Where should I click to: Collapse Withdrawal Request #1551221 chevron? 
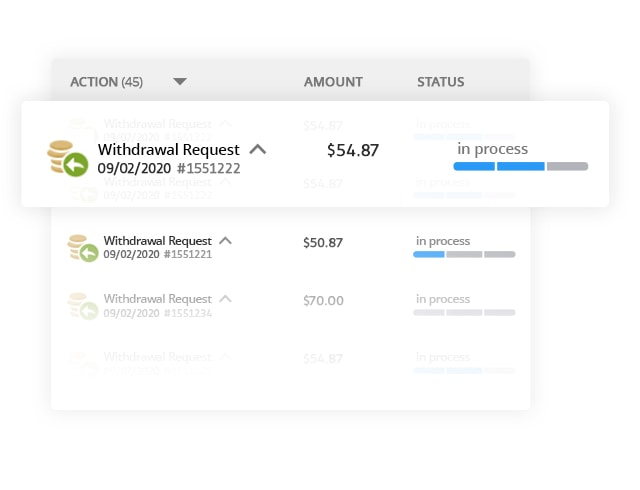(x=225, y=241)
